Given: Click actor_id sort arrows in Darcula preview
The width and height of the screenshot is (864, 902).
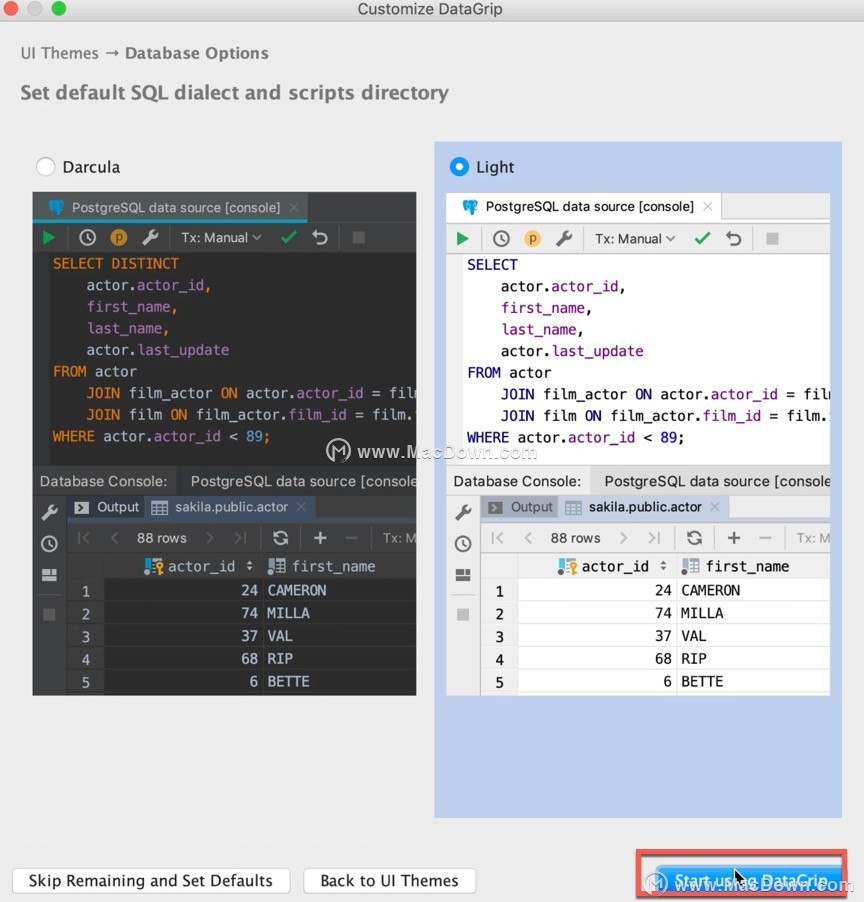Looking at the screenshot, I should (x=249, y=566).
